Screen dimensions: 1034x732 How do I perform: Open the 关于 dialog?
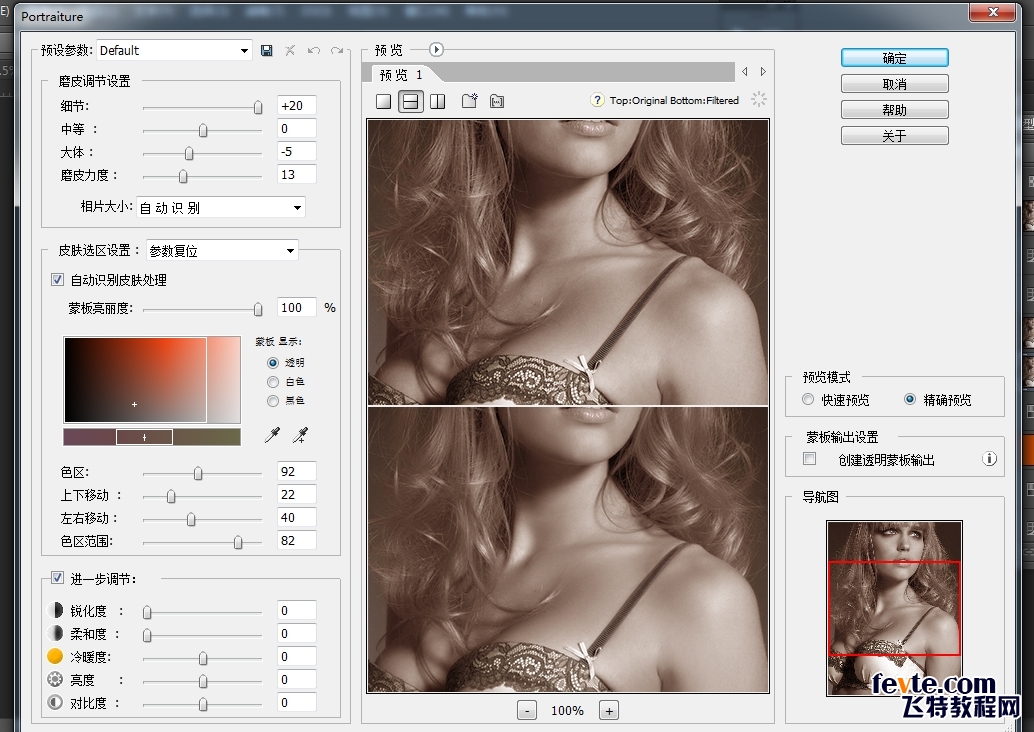point(894,134)
